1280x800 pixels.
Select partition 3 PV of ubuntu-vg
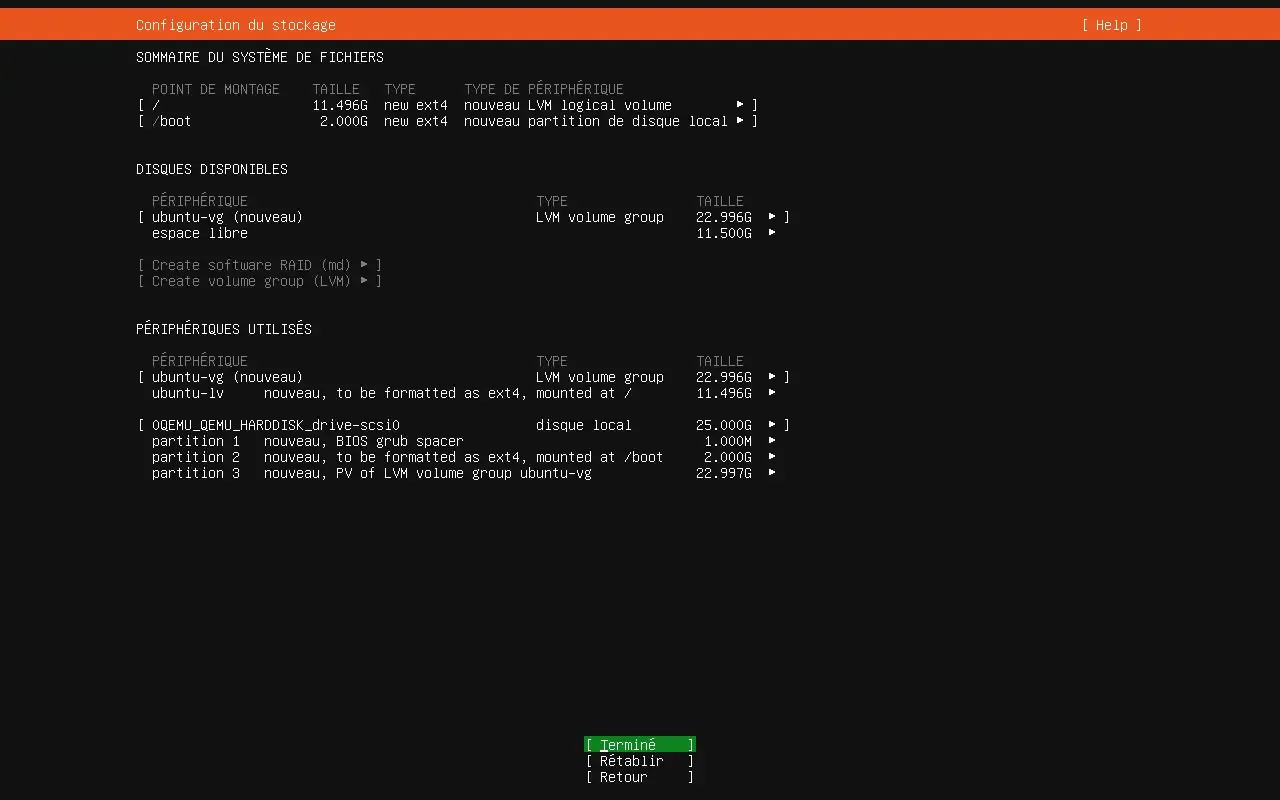coord(464,473)
